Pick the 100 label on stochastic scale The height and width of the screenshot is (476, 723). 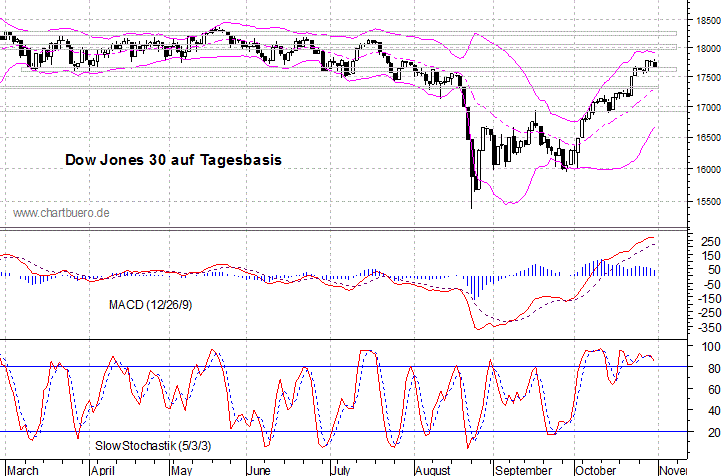pyautogui.click(x=711, y=347)
